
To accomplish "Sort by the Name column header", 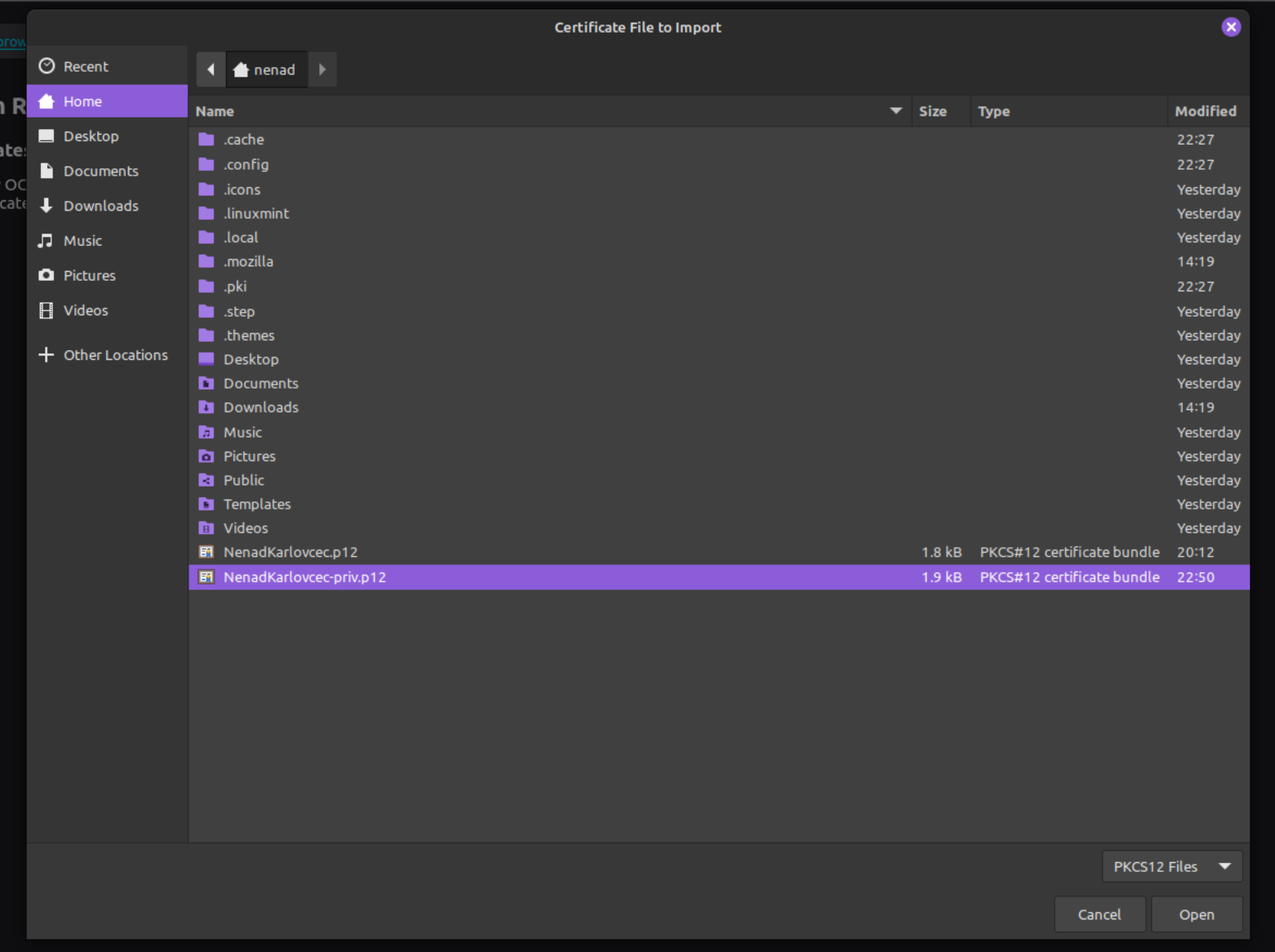I will (x=549, y=111).
